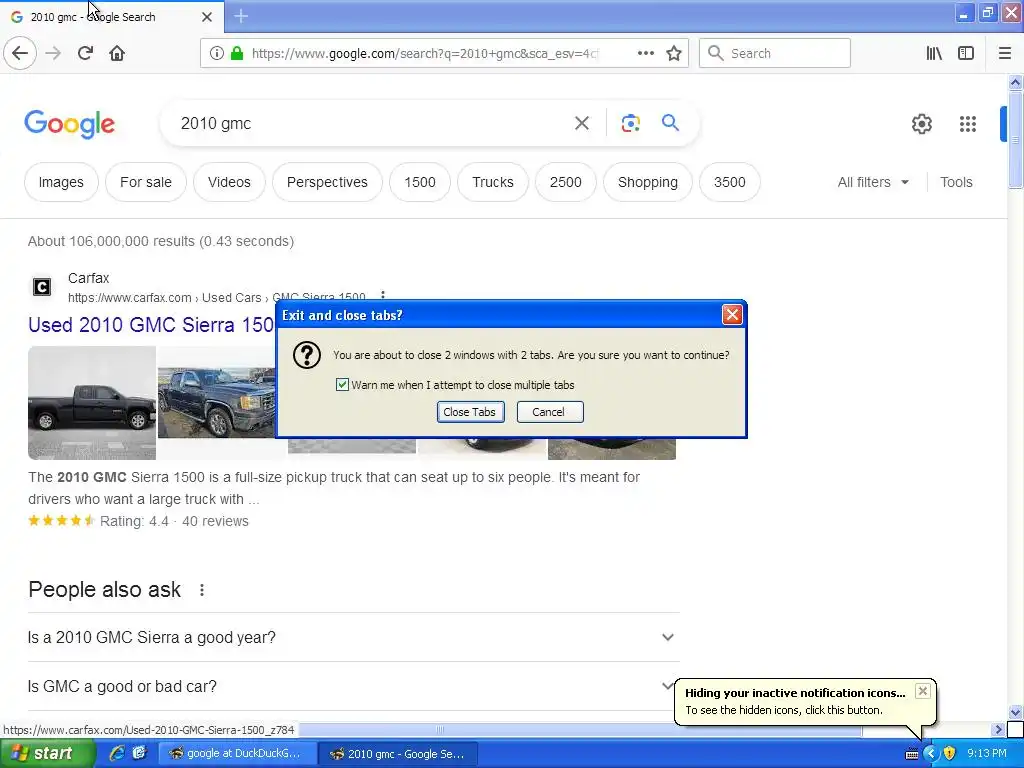The width and height of the screenshot is (1024, 768).
Task: Open a new tab with plus button
Action: pyautogui.click(x=241, y=16)
